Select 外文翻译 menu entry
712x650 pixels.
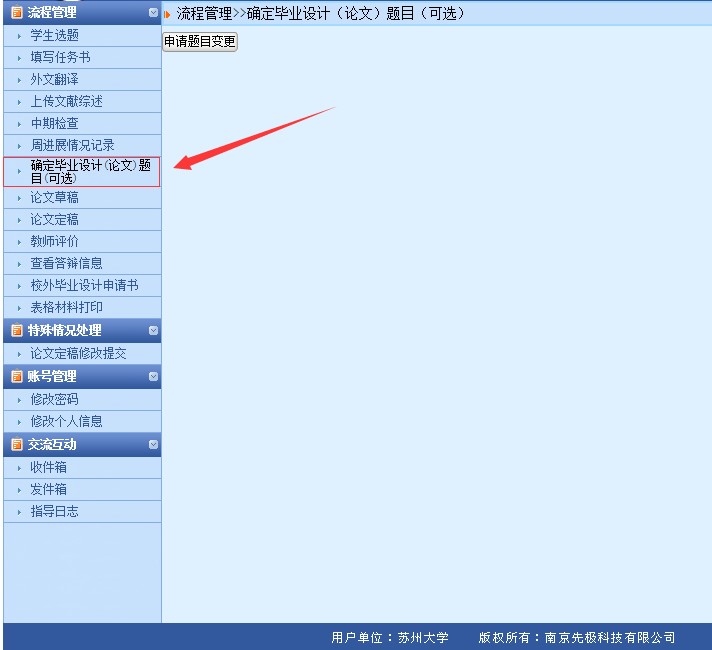[82, 79]
